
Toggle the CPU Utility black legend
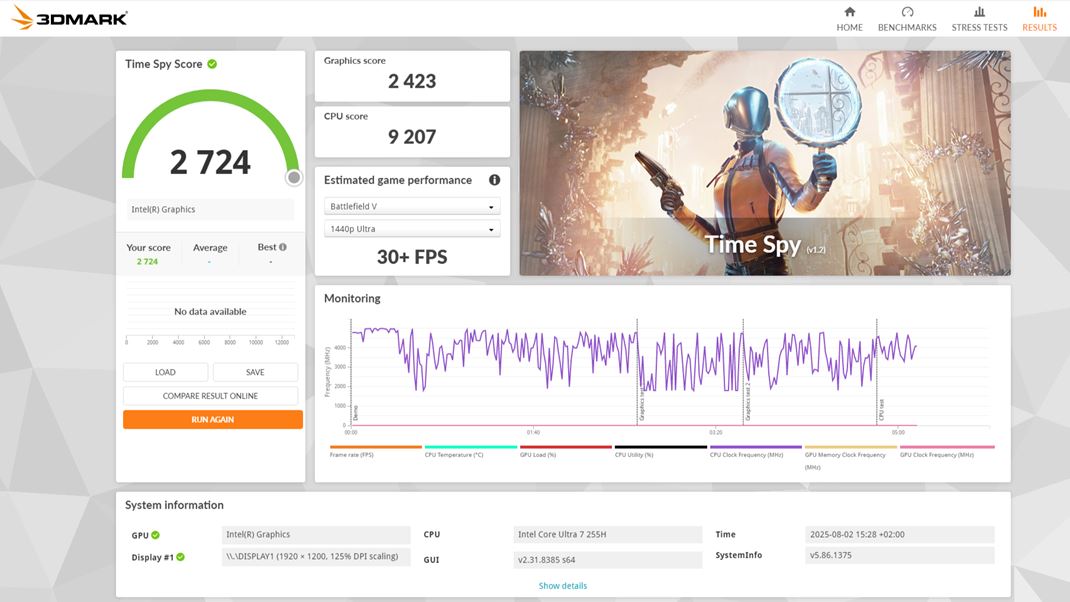pos(661,450)
